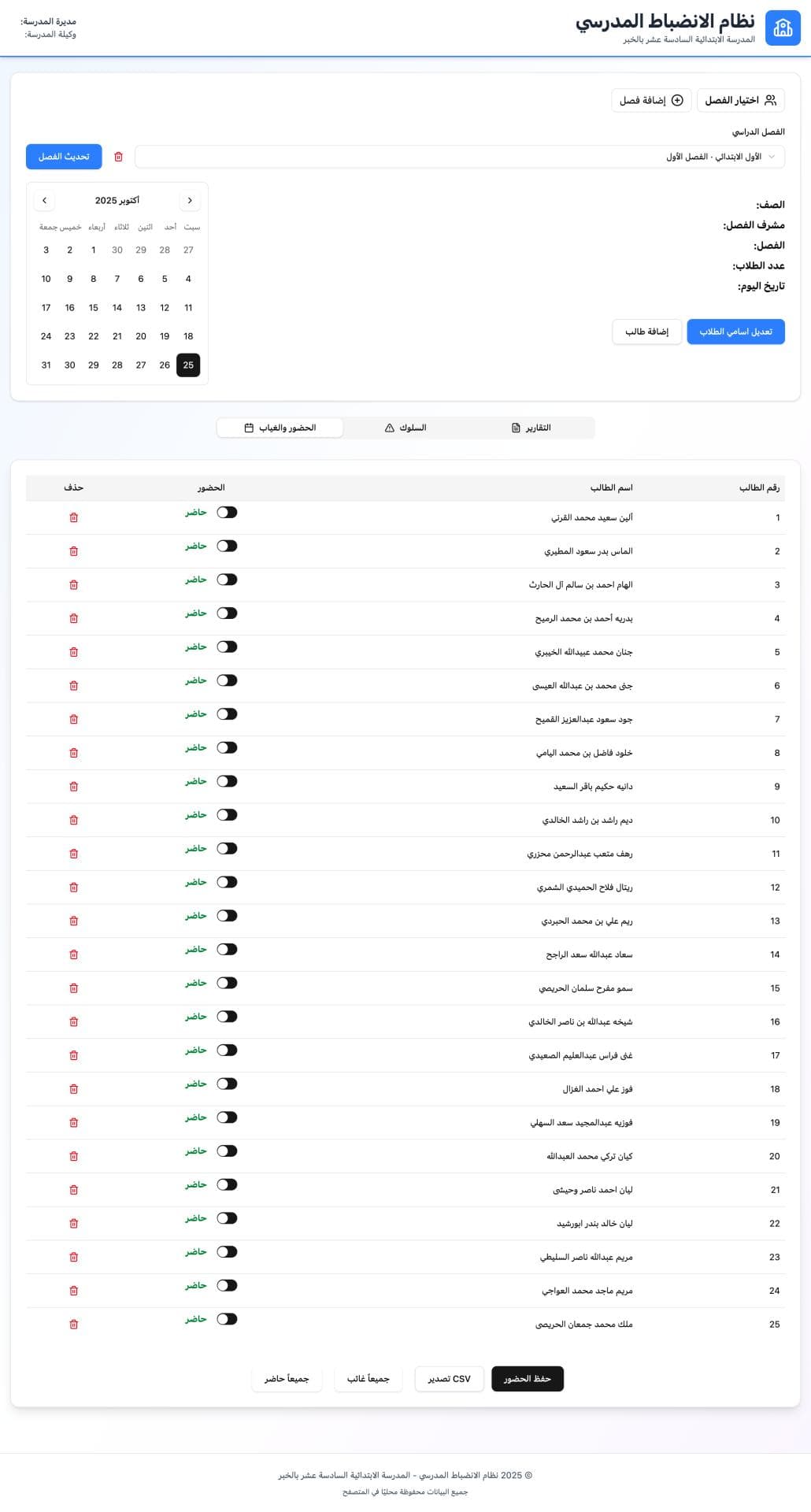Image resolution: width=811 pixels, height=1512 pixels.
Task: Delete student row 23 with the trash icon
Action: point(74,1257)
